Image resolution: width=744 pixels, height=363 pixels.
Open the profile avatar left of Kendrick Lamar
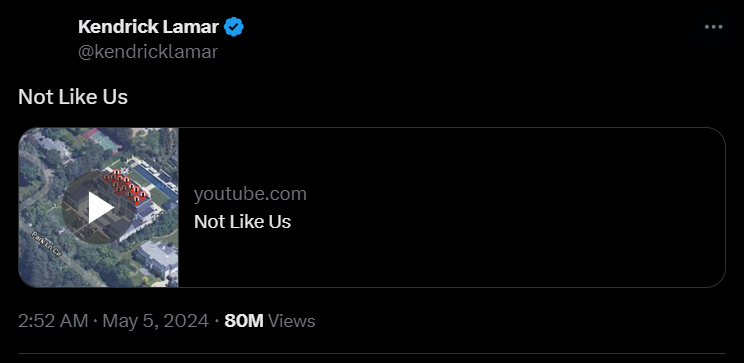pos(44,39)
